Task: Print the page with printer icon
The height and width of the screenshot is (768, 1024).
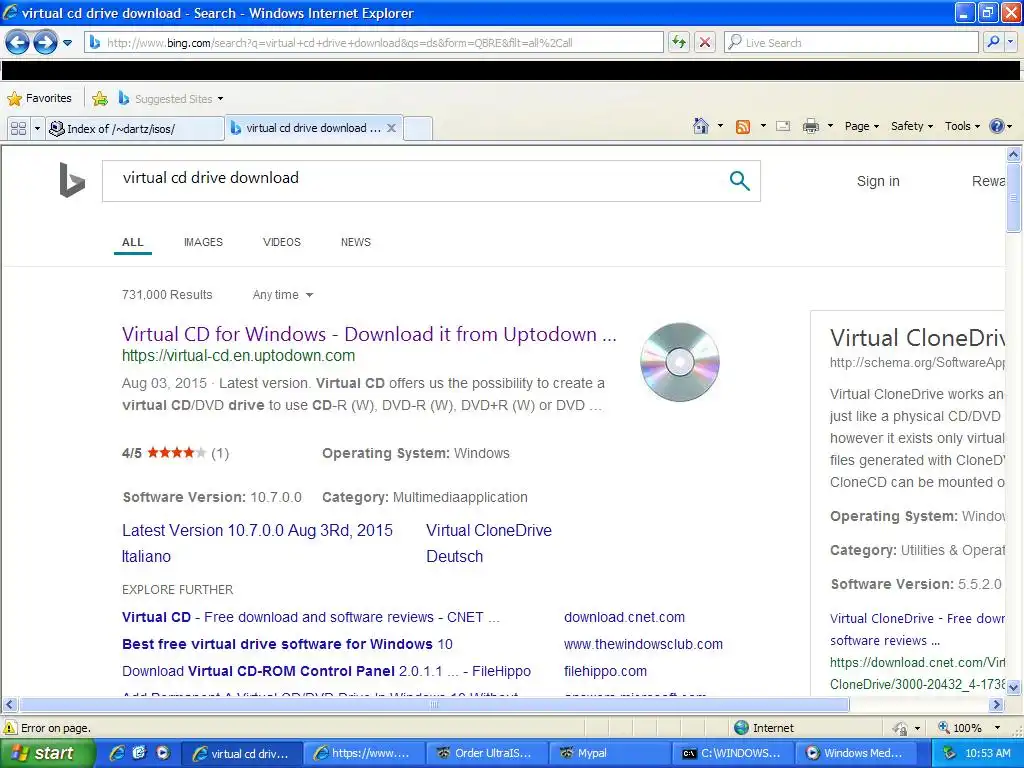Action: coord(810,127)
